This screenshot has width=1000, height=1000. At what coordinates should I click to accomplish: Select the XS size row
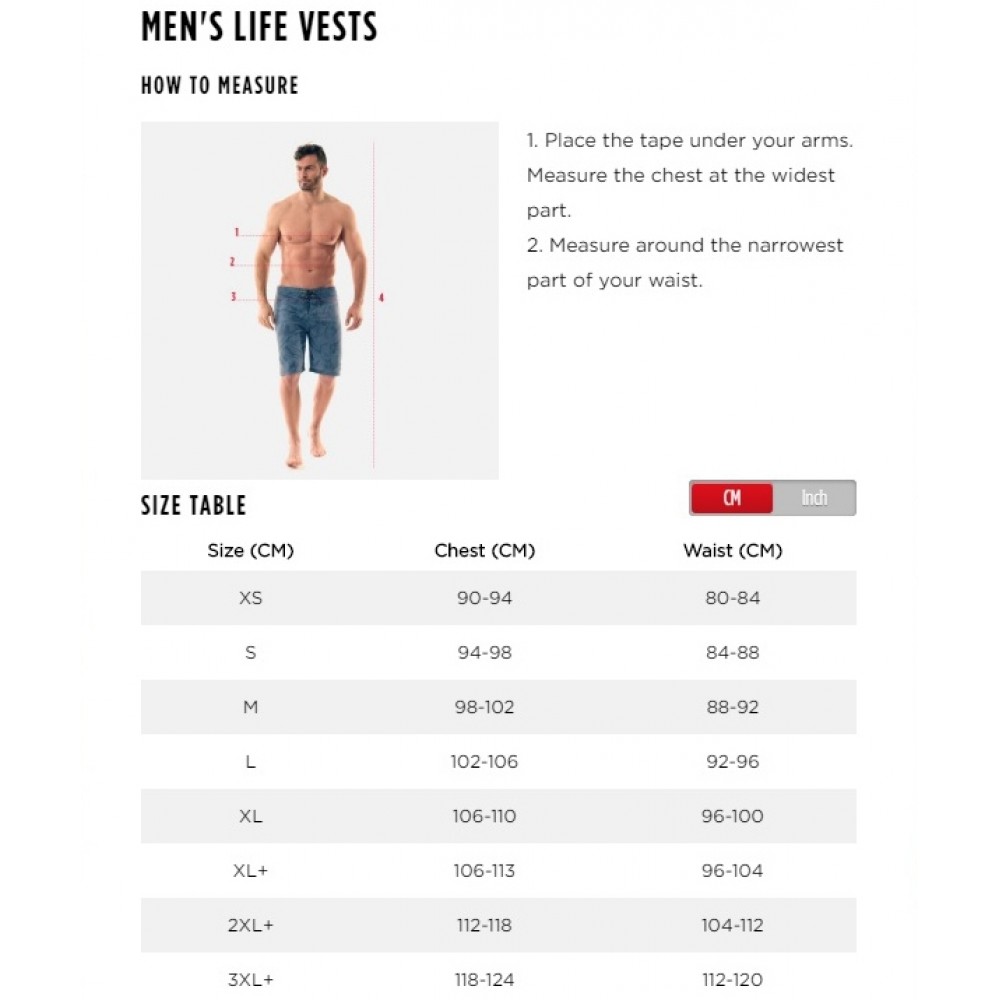click(499, 598)
